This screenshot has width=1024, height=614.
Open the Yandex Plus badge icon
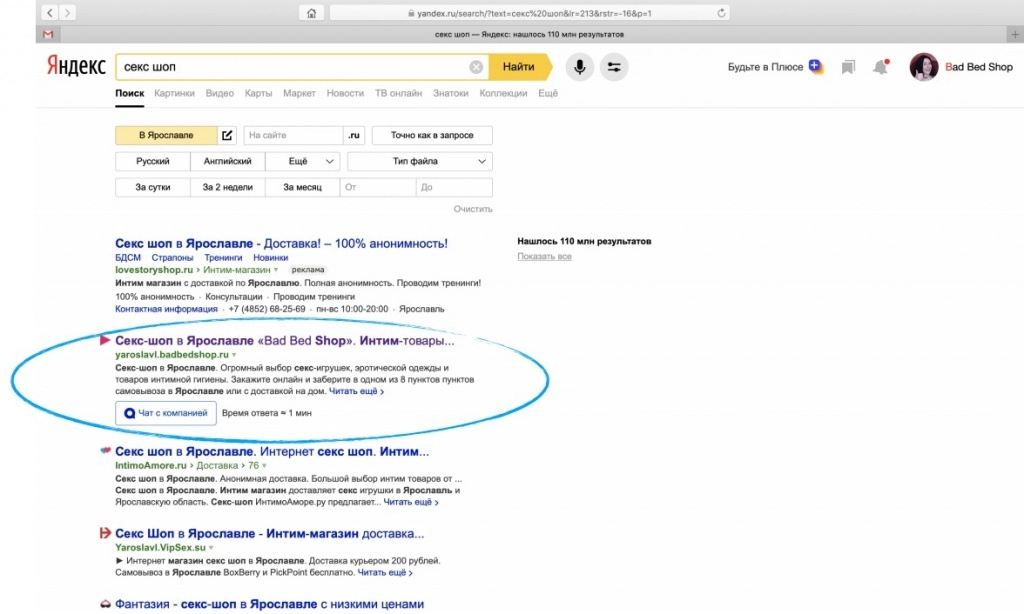[x=815, y=66]
